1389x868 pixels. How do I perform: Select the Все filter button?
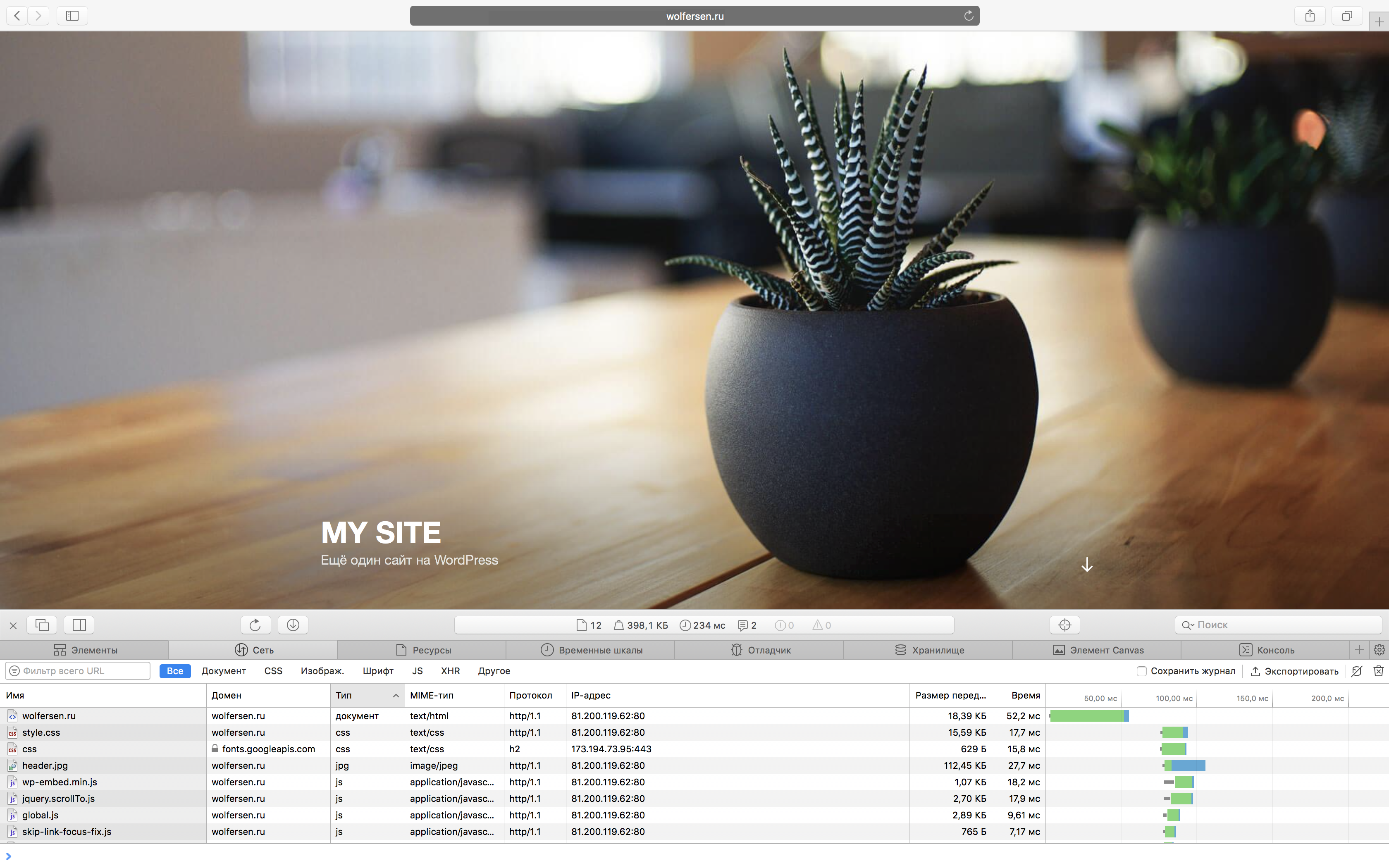point(175,670)
